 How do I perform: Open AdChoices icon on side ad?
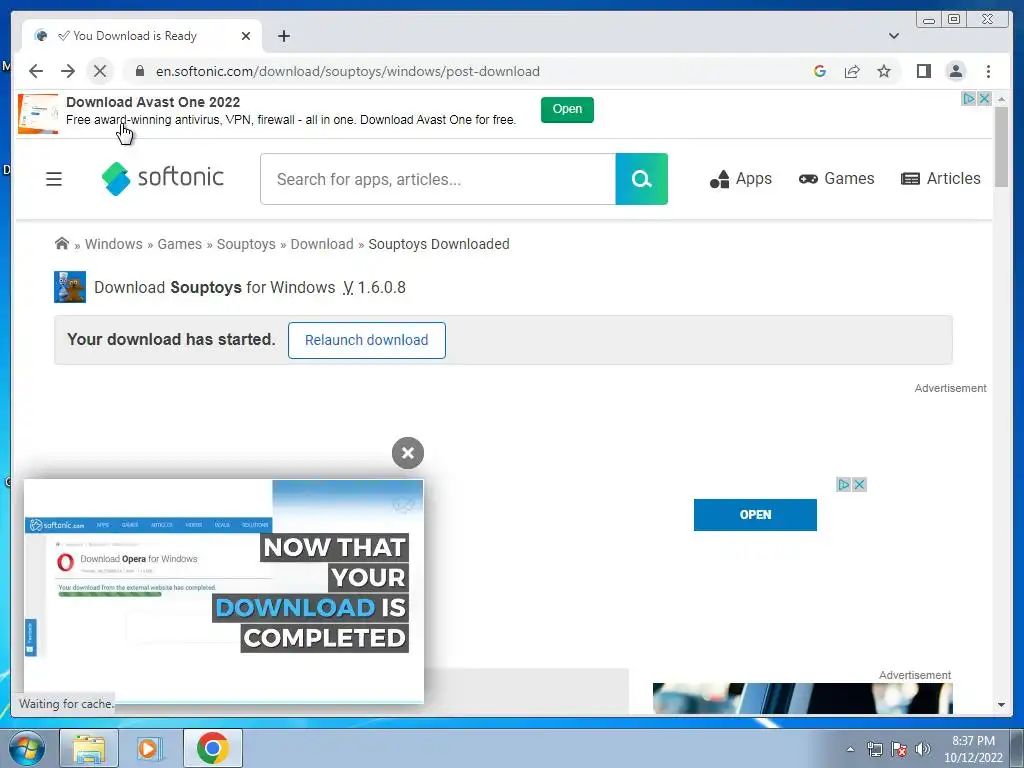tap(844, 485)
